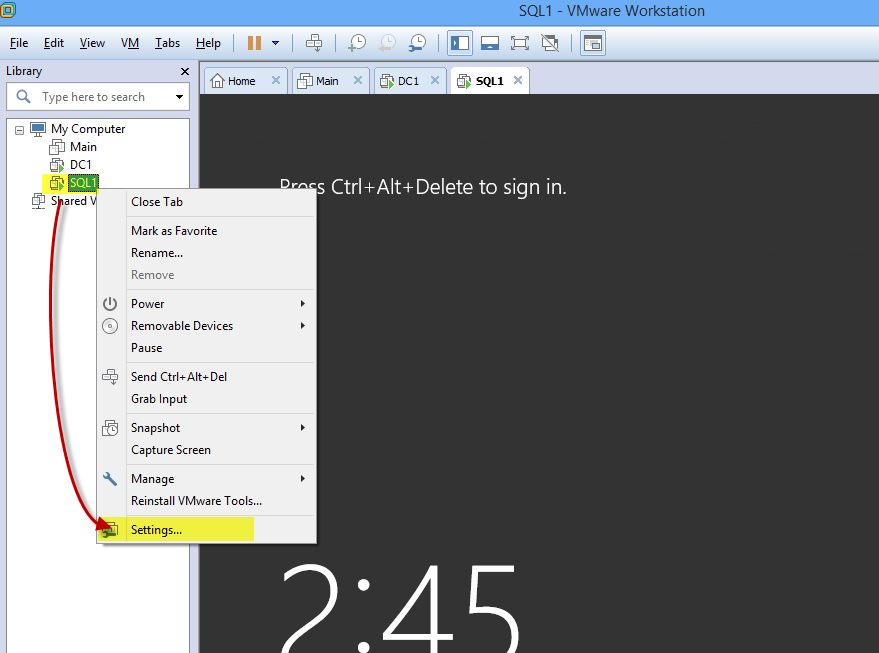Click the library search magnifier icon
879x653 pixels.
pyautogui.click(x=23, y=96)
